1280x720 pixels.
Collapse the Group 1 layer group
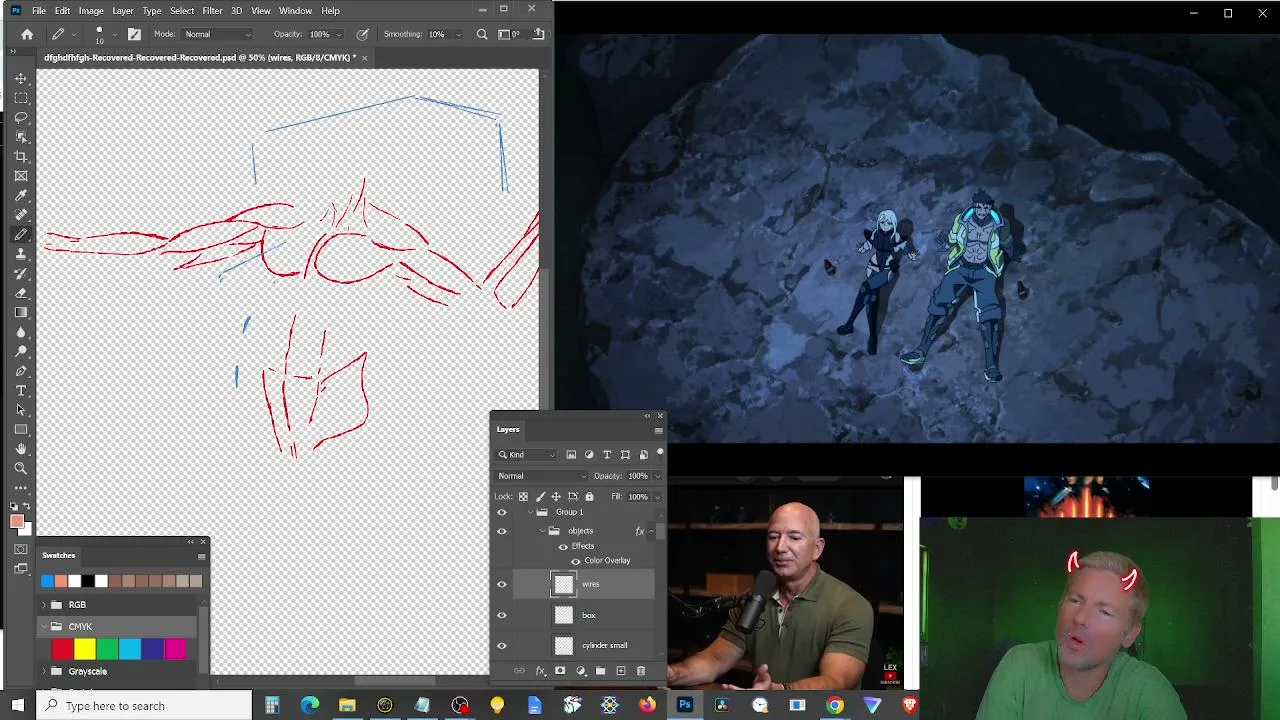coord(531,512)
